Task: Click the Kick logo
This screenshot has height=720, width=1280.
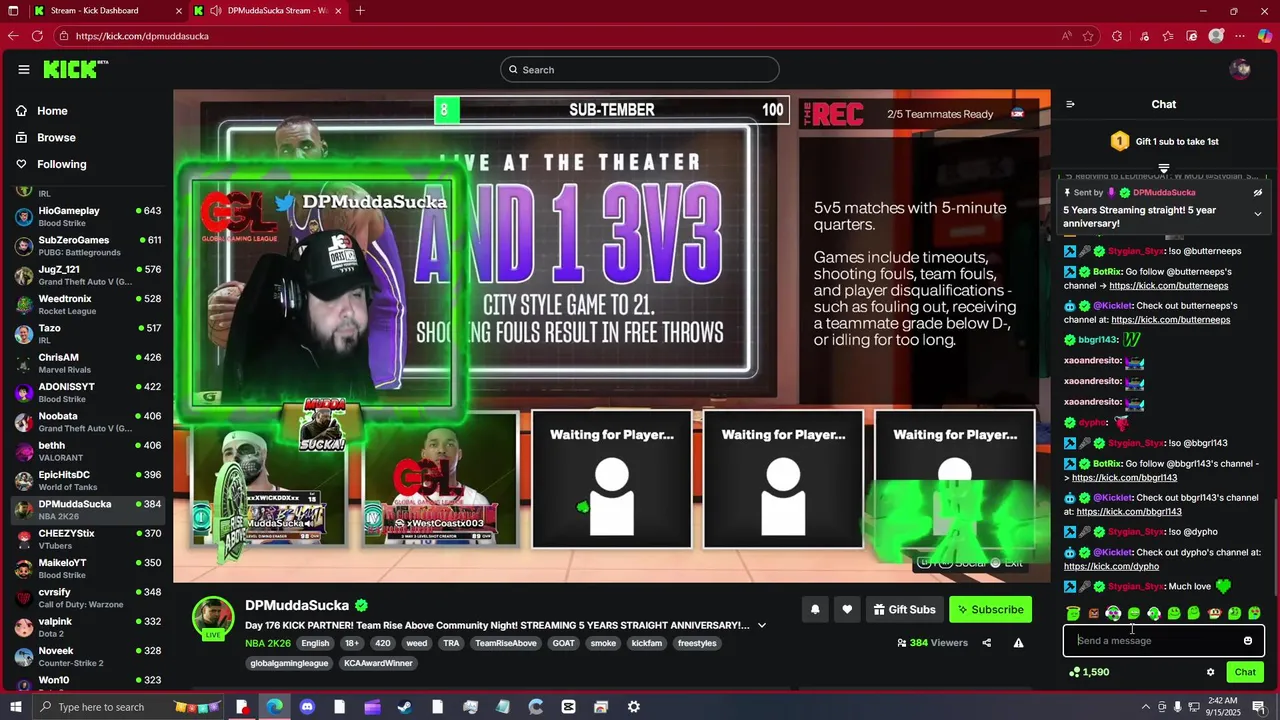Action: coord(75,69)
